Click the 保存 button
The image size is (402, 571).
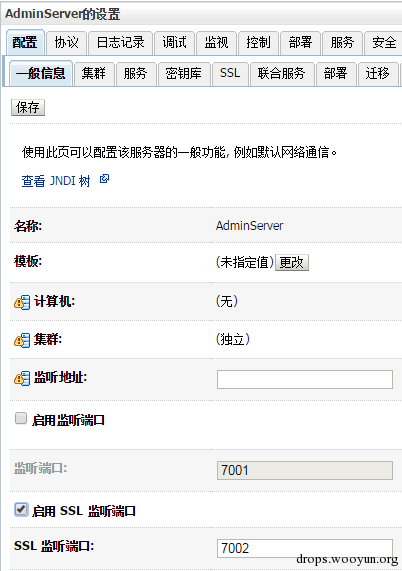28,107
